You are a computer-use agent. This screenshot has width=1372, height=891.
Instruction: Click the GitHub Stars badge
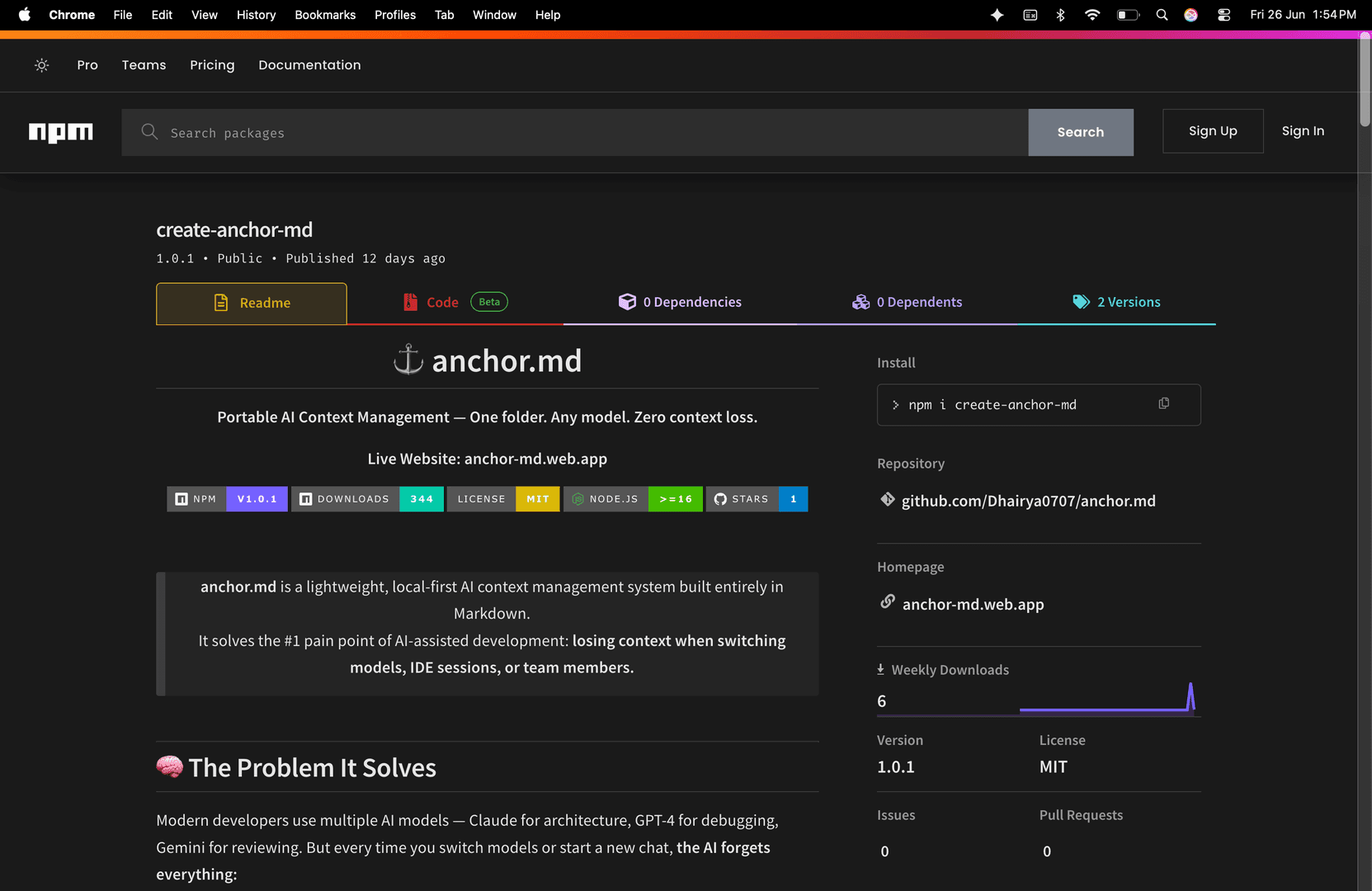(757, 499)
